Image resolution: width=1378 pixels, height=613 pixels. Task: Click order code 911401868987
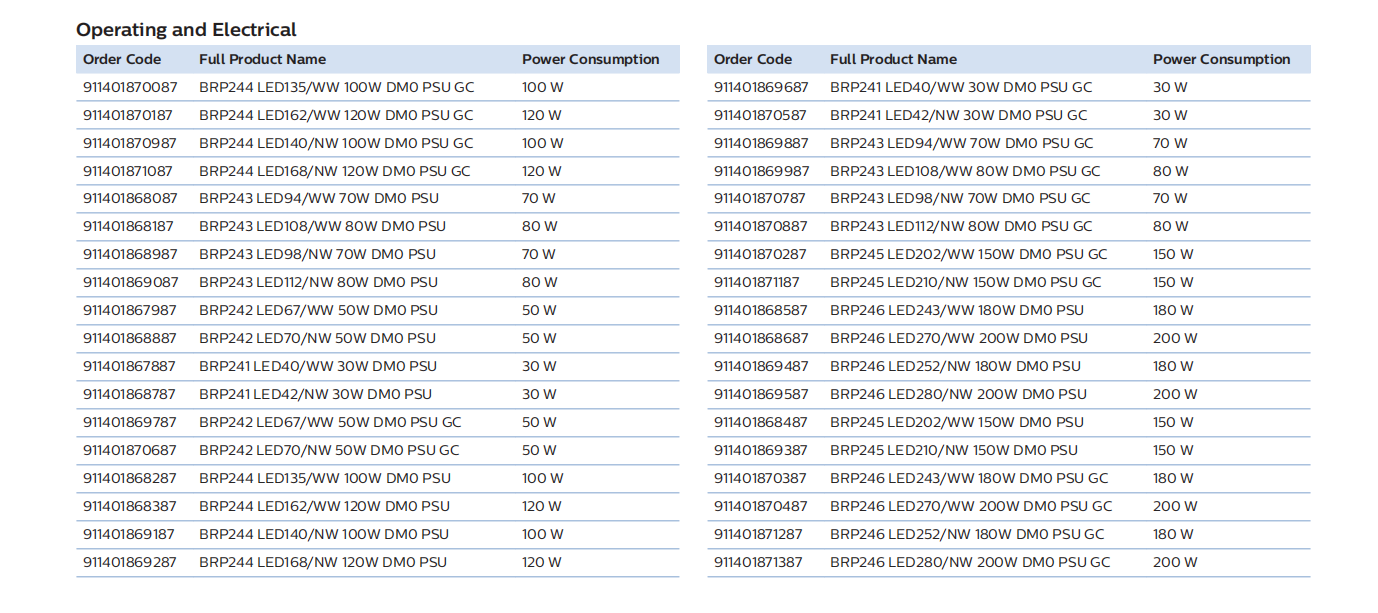130,254
